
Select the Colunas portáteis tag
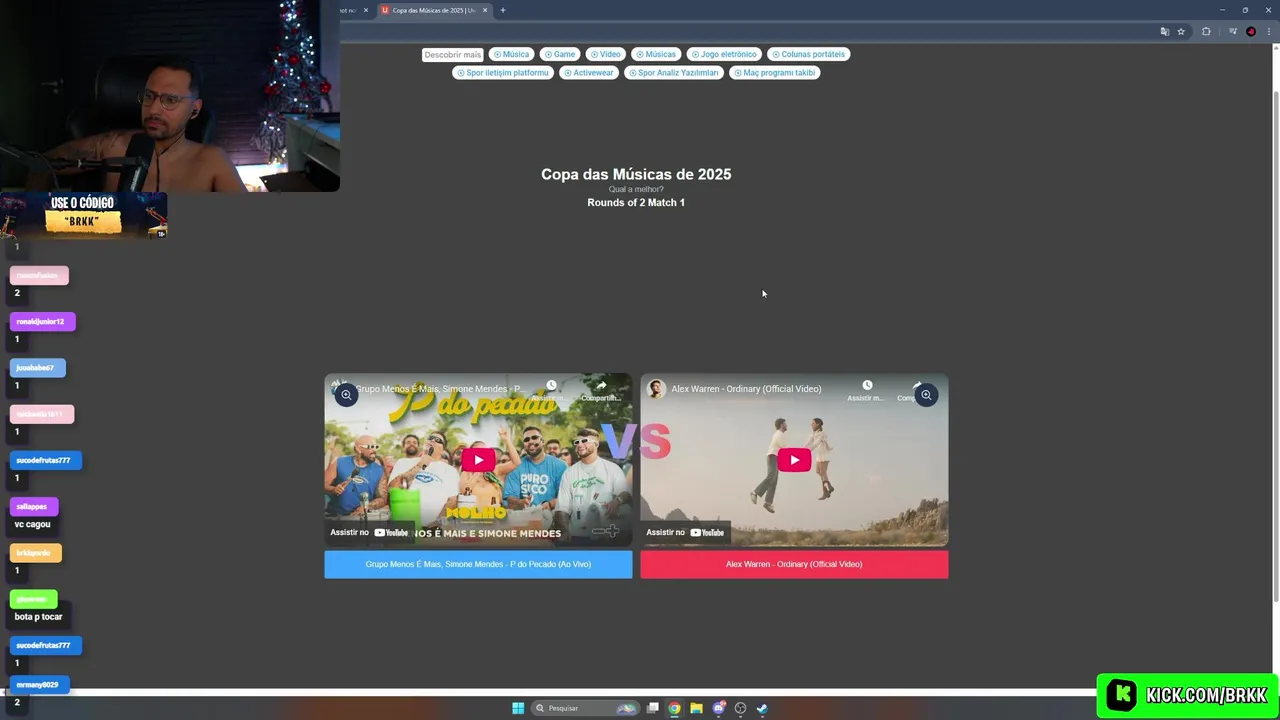pyautogui.click(x=808, y=54)
